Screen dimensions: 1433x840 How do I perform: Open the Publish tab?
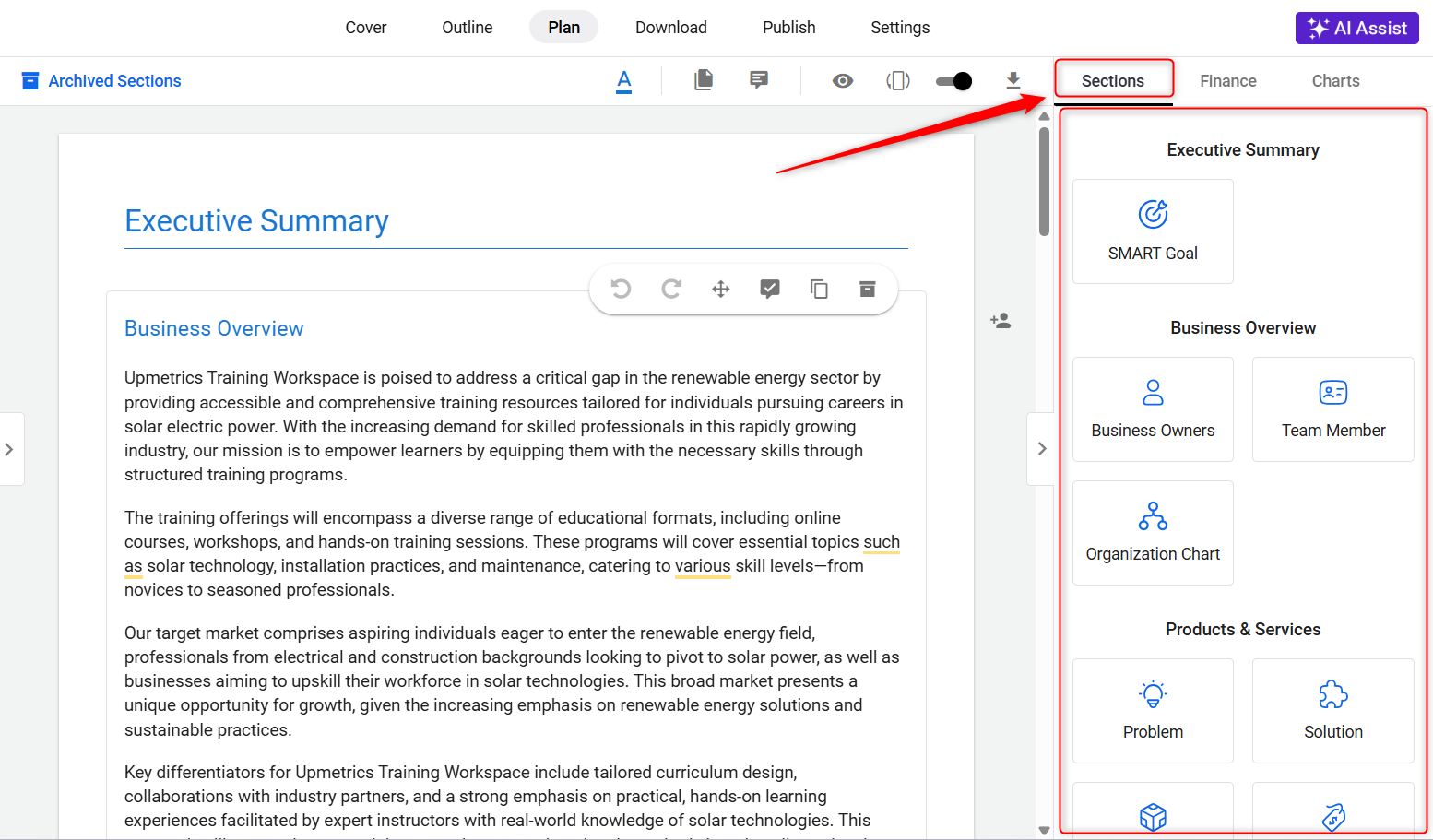point(789,28)
